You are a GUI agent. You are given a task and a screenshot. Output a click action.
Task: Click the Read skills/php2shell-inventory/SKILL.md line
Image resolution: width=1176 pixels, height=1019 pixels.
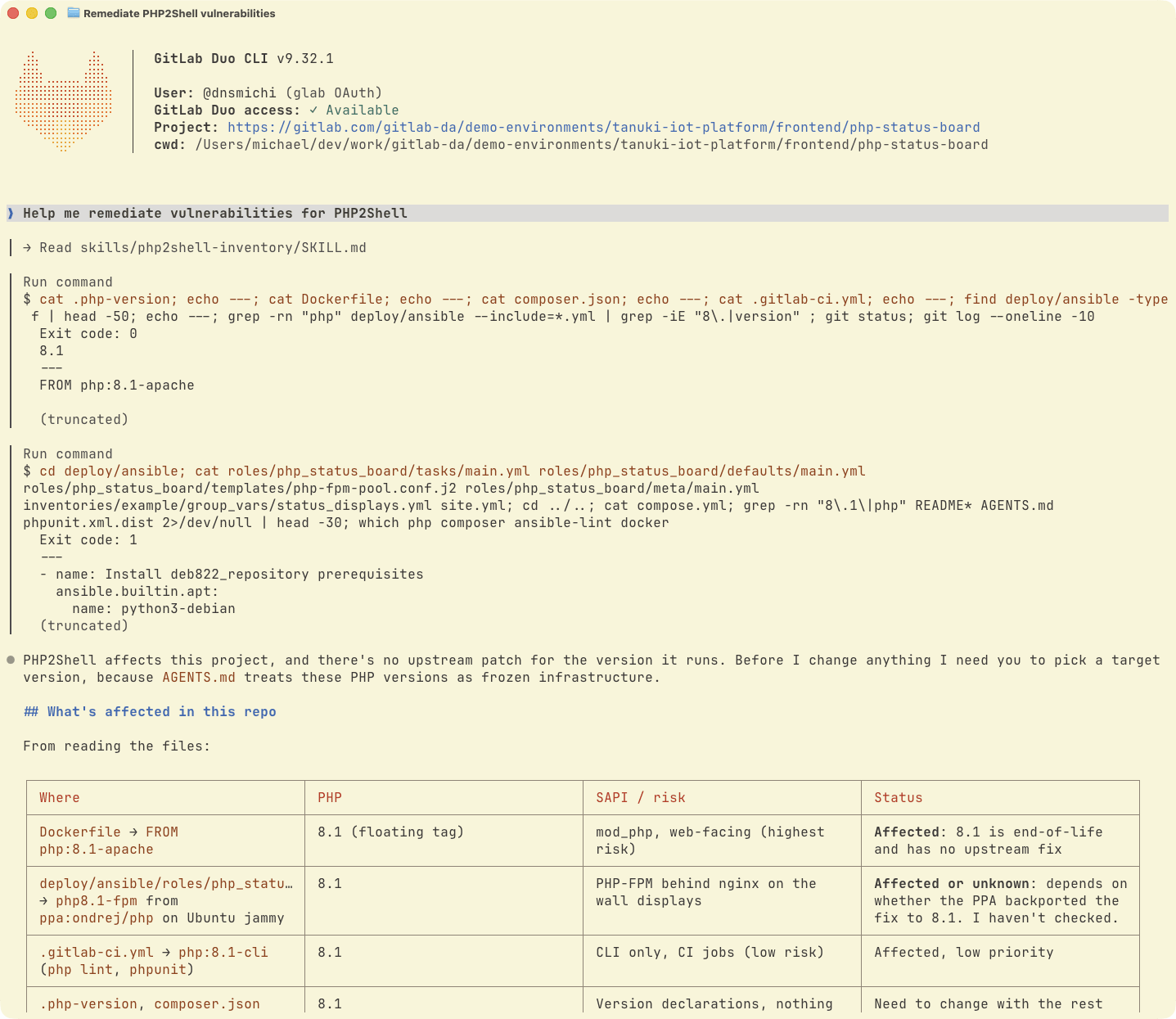point(195,247)
